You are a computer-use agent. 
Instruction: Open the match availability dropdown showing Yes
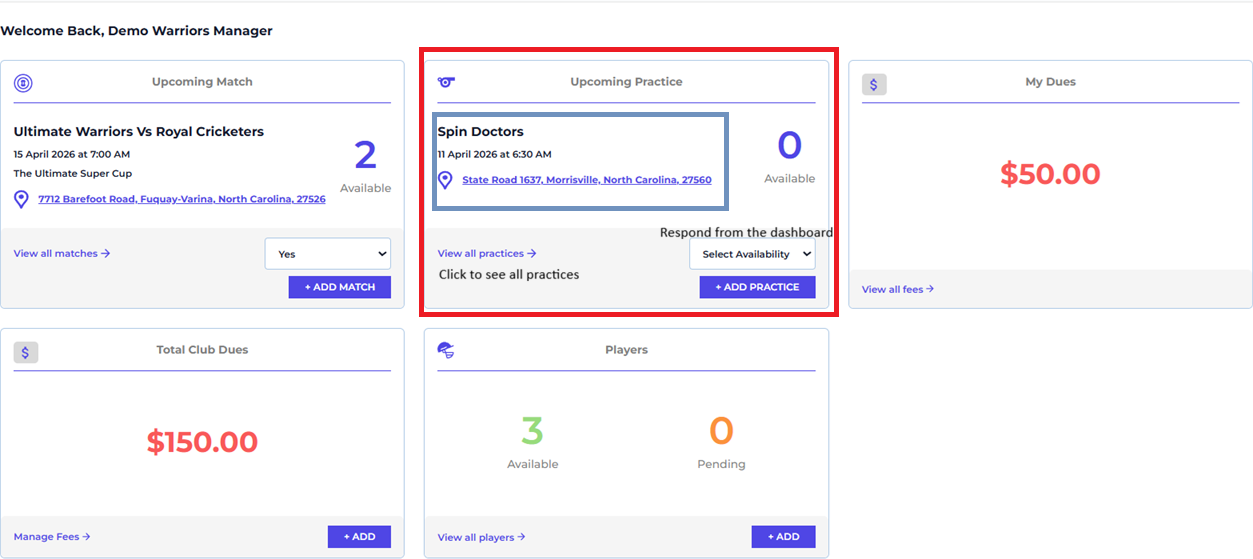[328, 254]
